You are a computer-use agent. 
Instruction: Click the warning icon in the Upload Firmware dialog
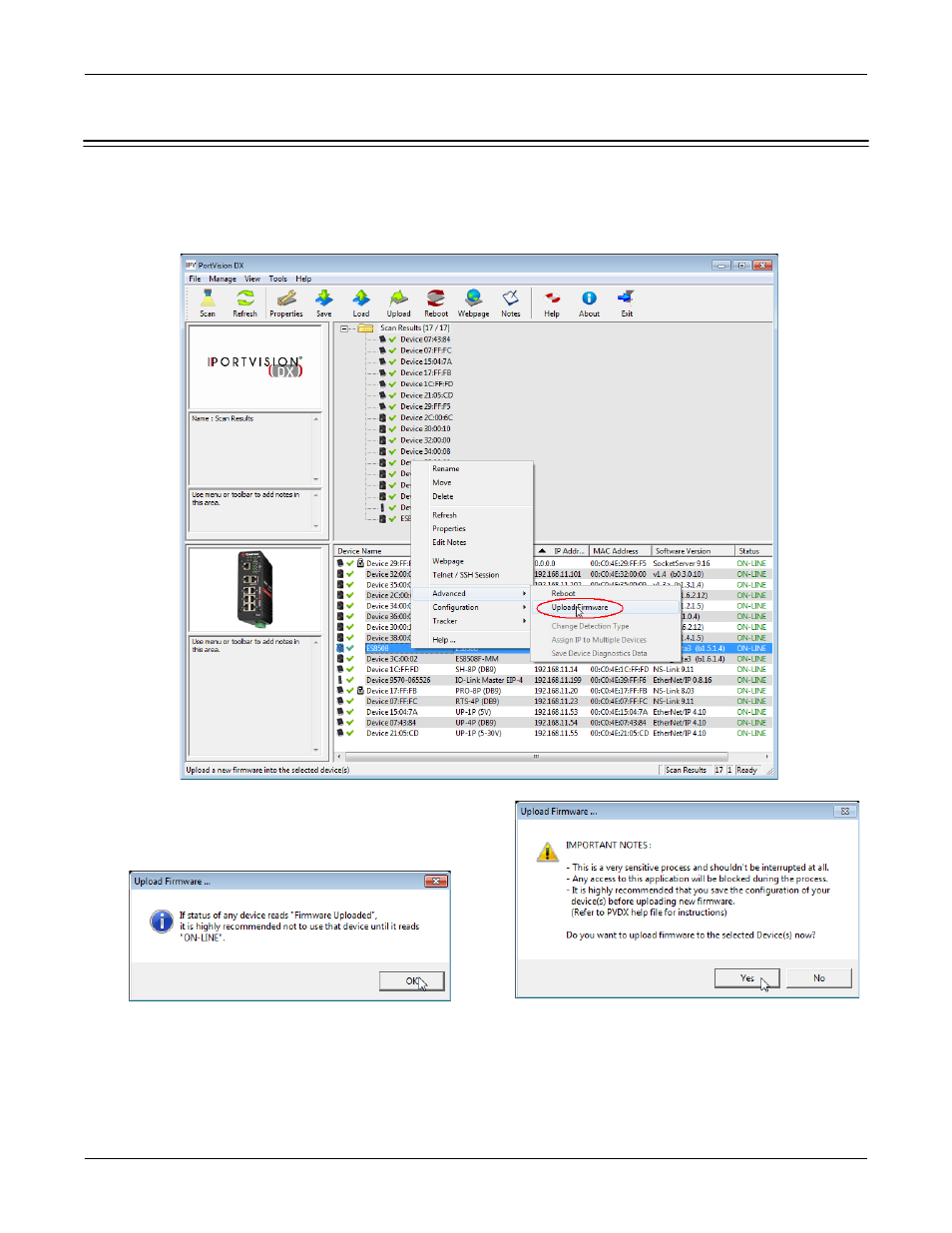(x=547, y=852)
